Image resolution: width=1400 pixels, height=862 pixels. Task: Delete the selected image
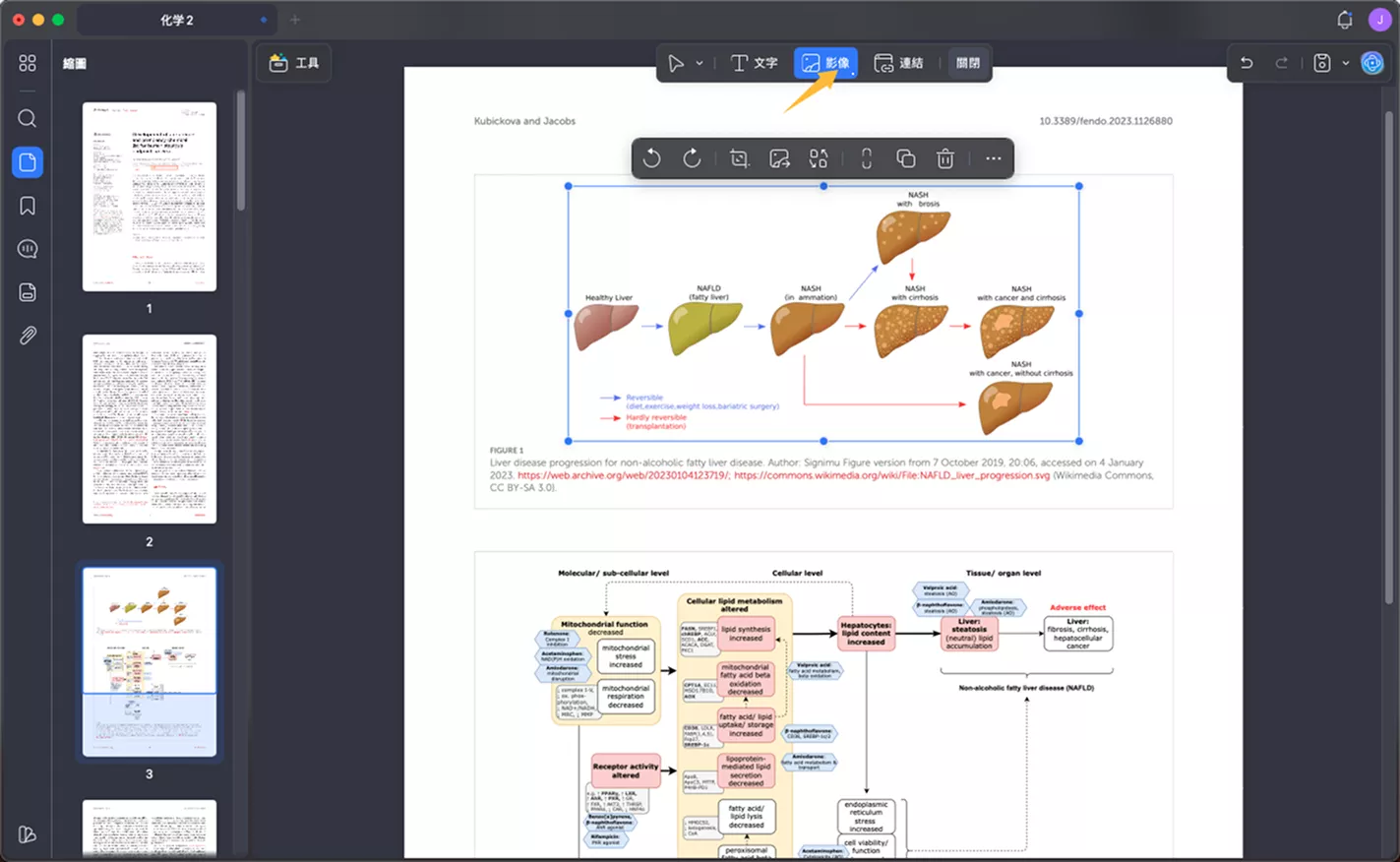pos(945,158)
